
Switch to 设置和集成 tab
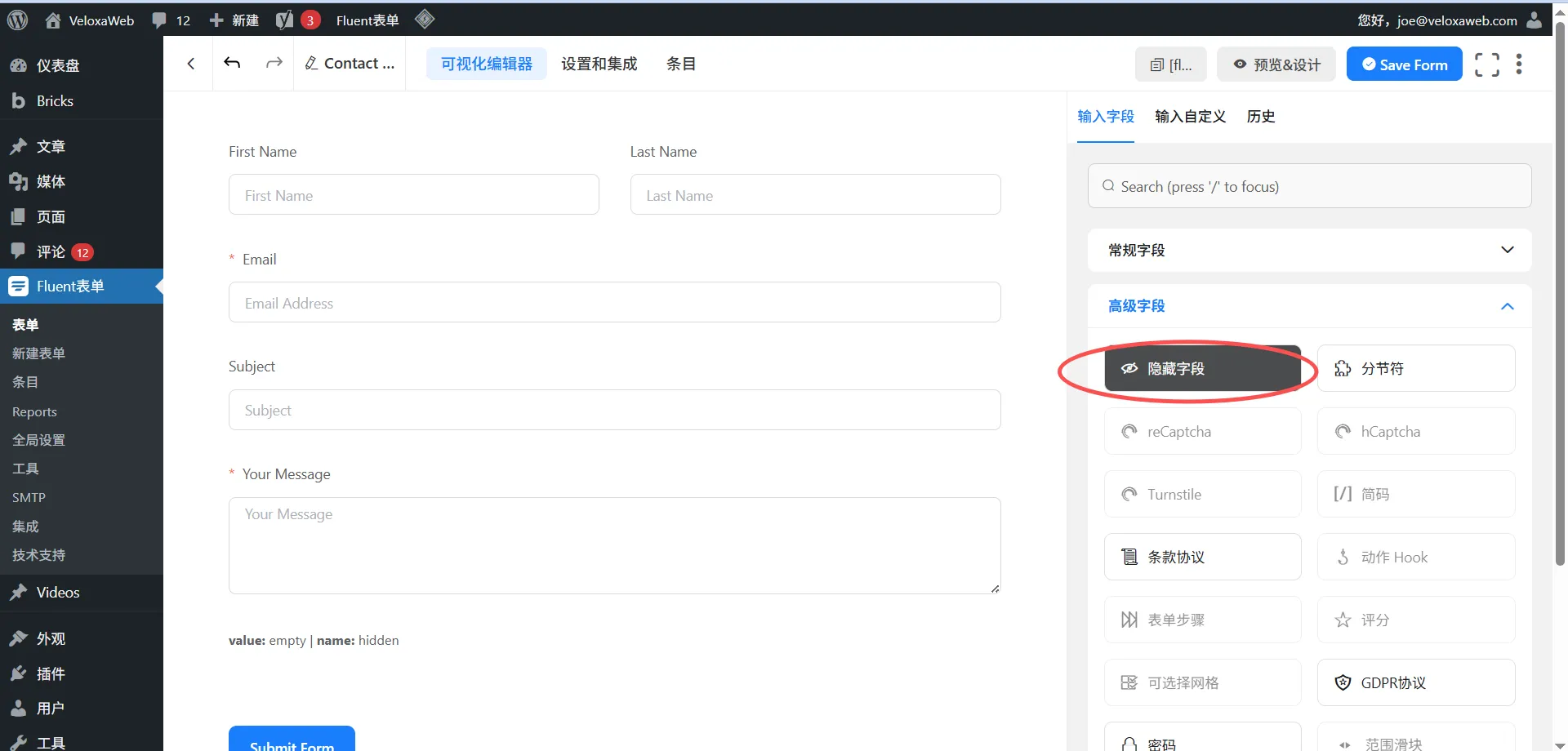click(599, 64)
